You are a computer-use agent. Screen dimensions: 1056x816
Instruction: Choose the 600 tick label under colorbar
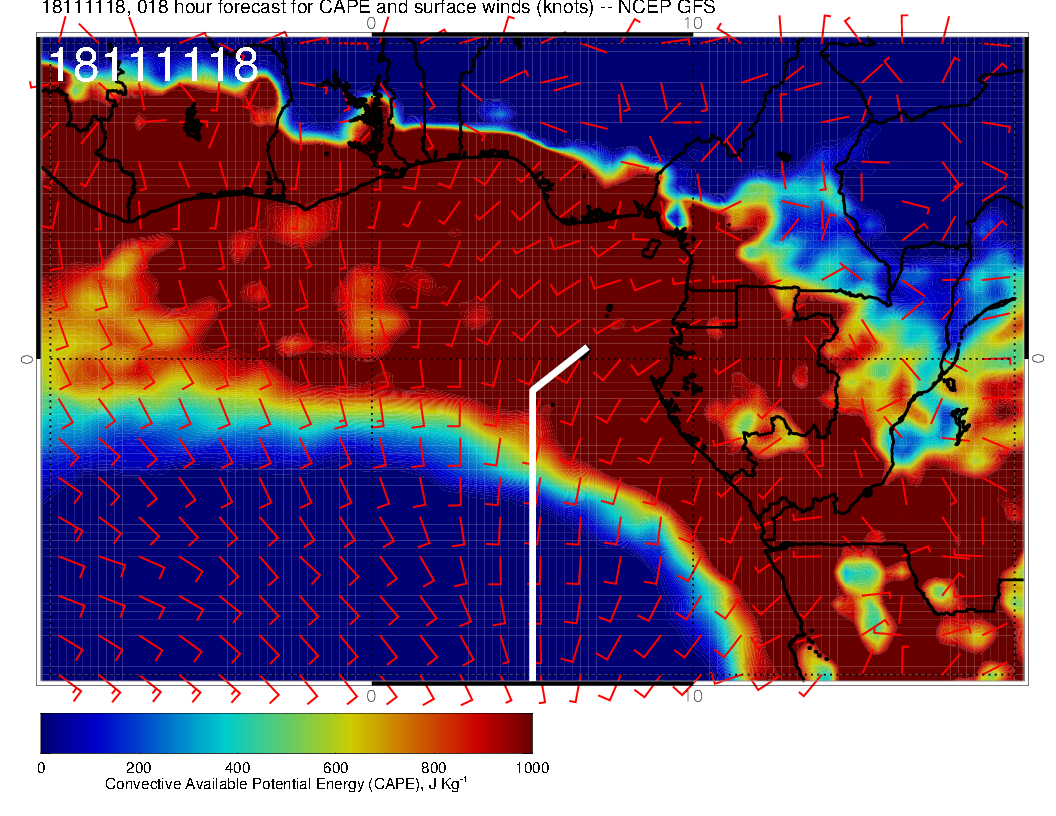pyautogui.click(x=334, y=767)
